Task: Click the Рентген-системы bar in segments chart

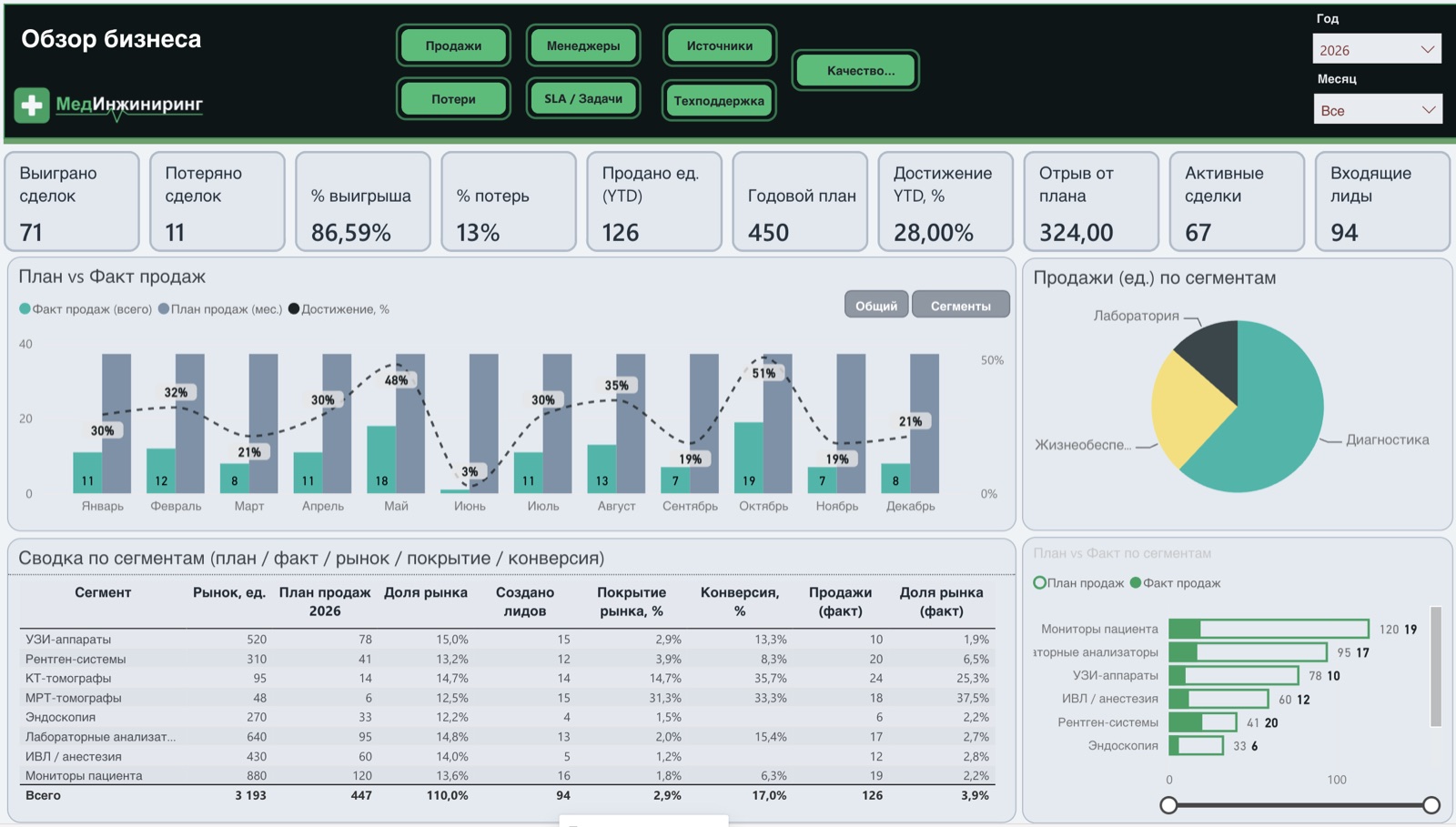Action: pyautogui.click(x=1203, y=722)
